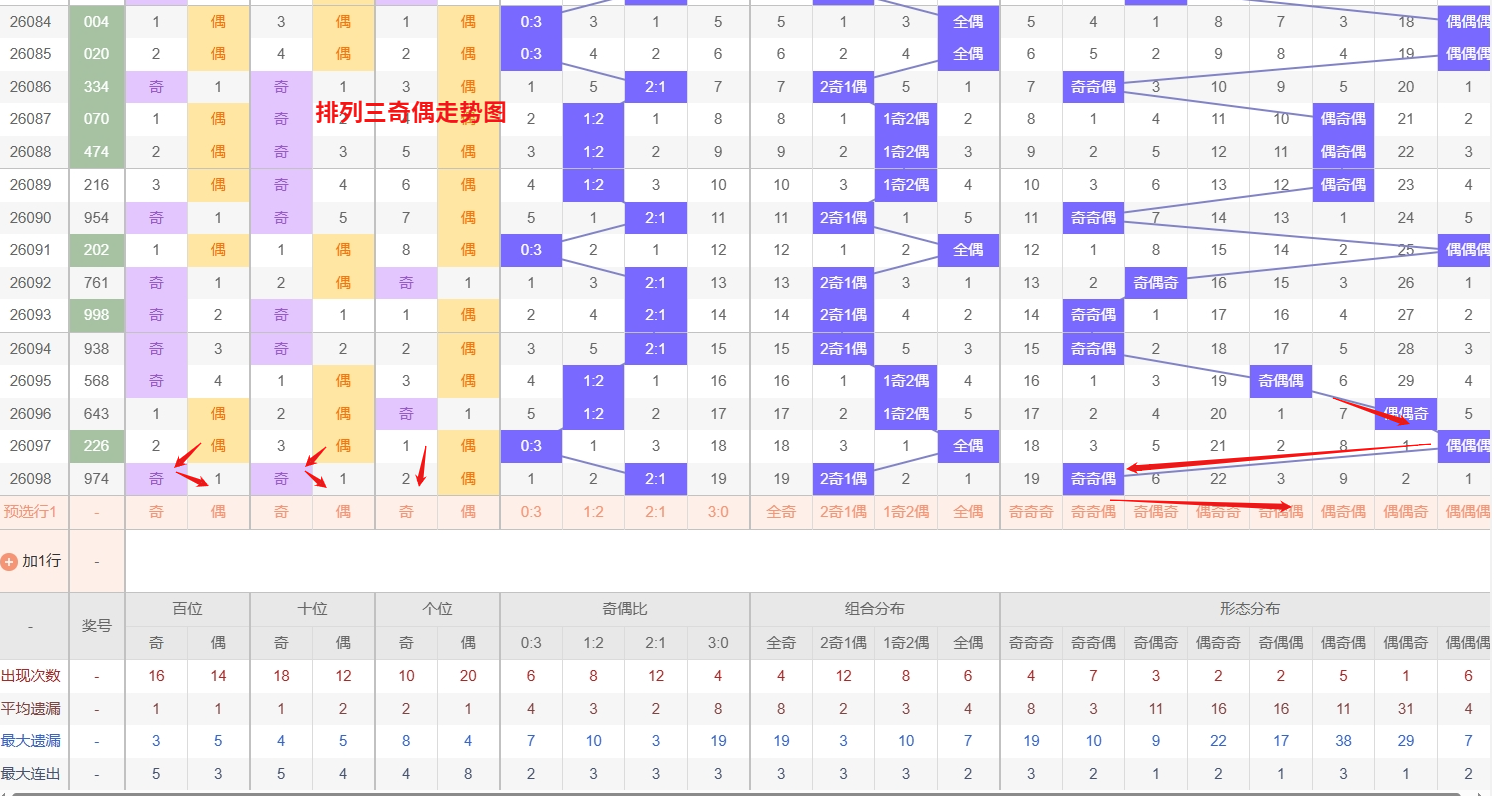Click highlighted 偶偶奇 cell in row 26096
1494x796 pixels.
(x=1405, y=414)
